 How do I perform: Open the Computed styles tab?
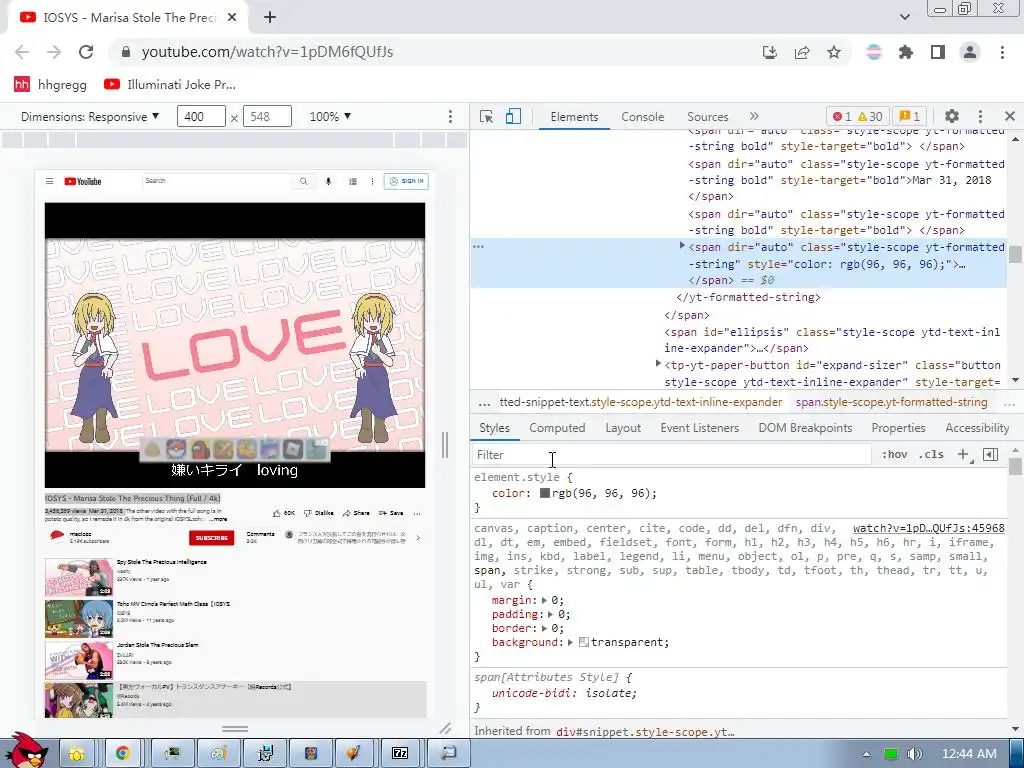pyautogui.click(x=557, y=428)
